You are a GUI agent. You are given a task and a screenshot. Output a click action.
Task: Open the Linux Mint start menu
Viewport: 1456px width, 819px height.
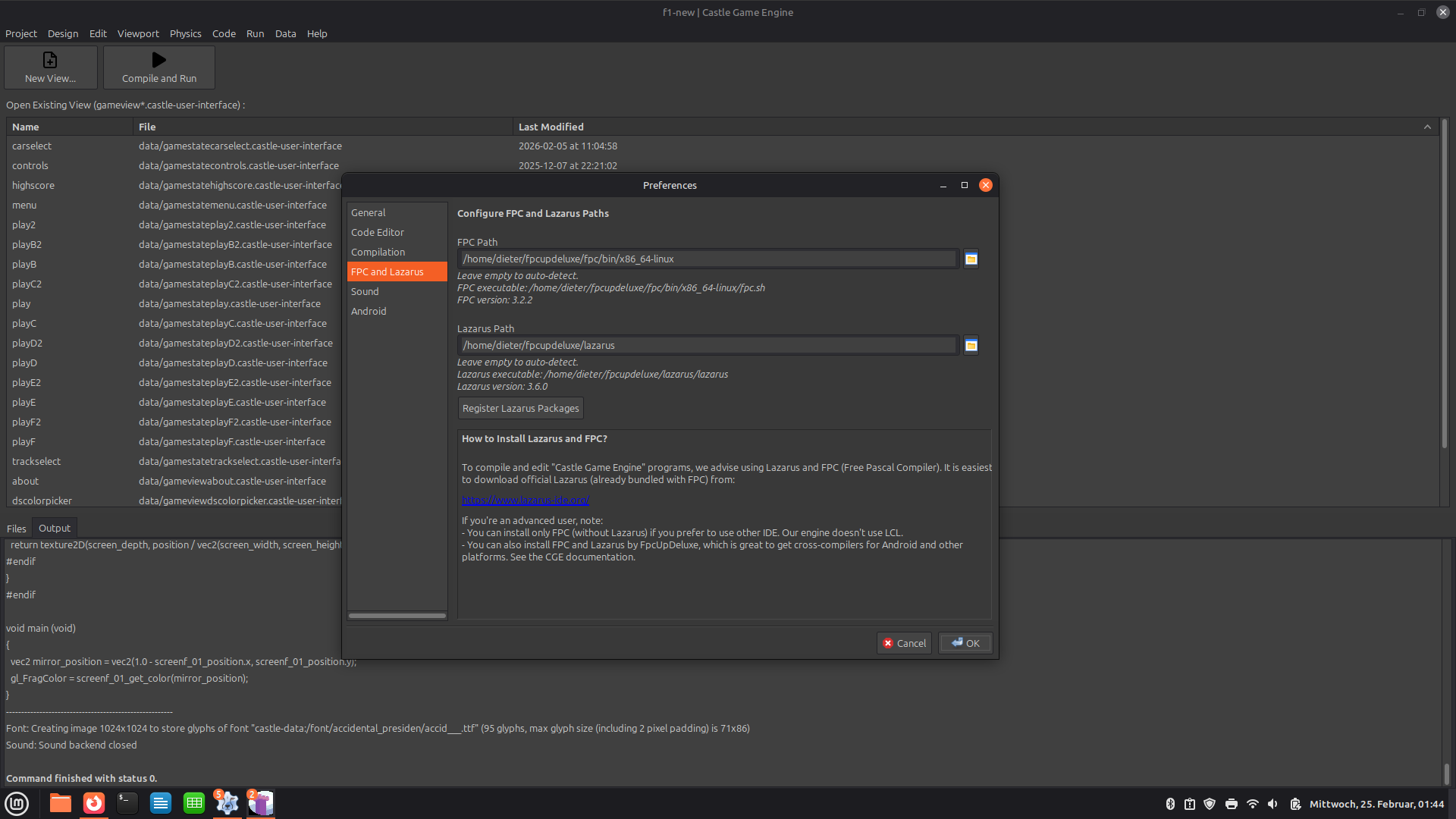pyautogui.click(x=17, y=803)
